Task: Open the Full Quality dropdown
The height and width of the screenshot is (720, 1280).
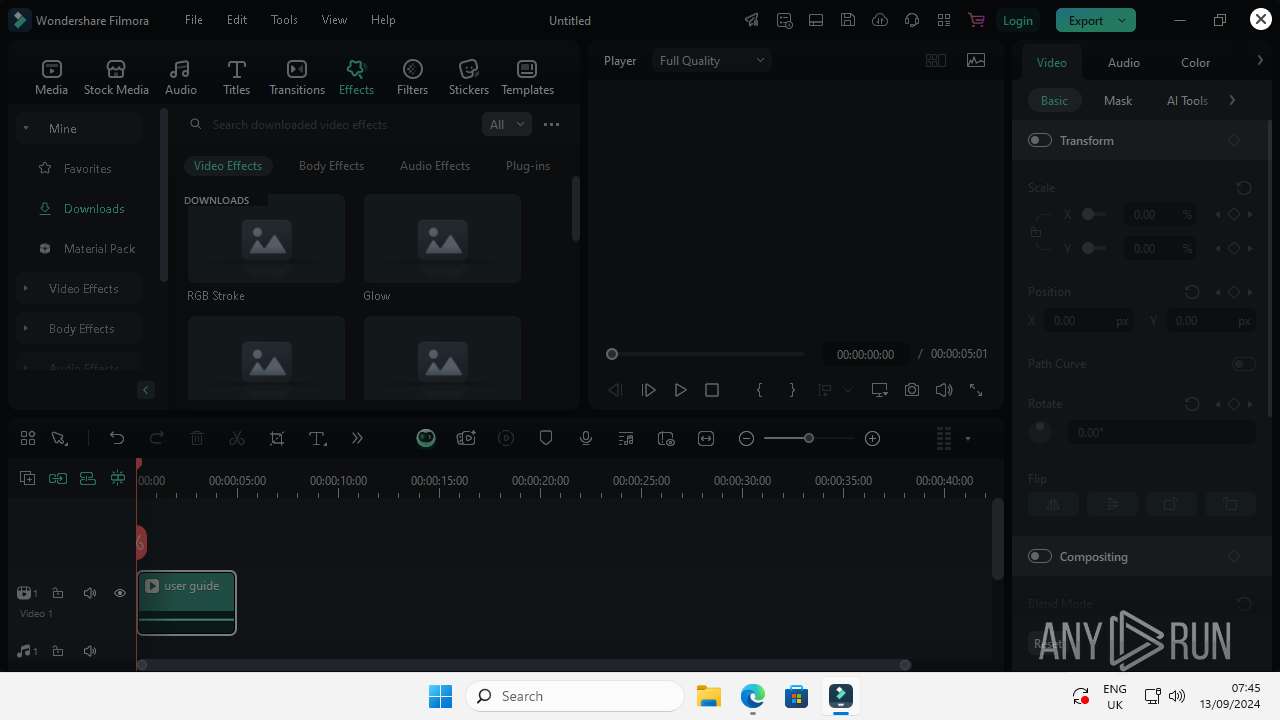Action: (x=712, y=60)
